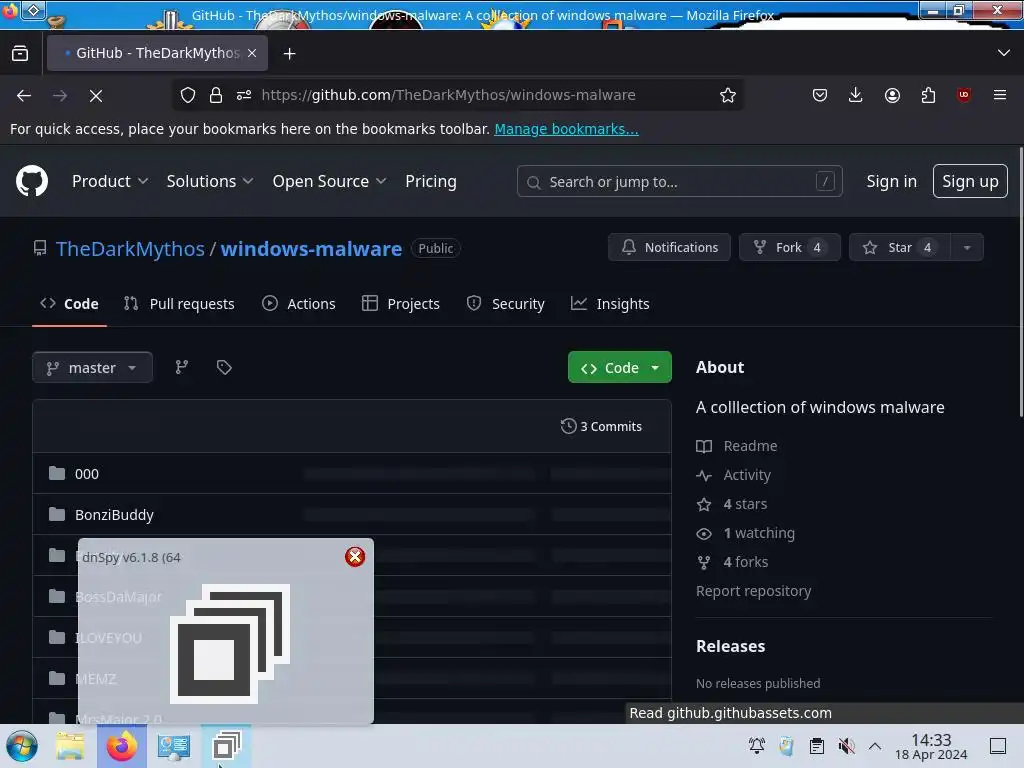The image size is (1024, 768).
Task: Open the master branch dropdown
Action: [92, 367]
